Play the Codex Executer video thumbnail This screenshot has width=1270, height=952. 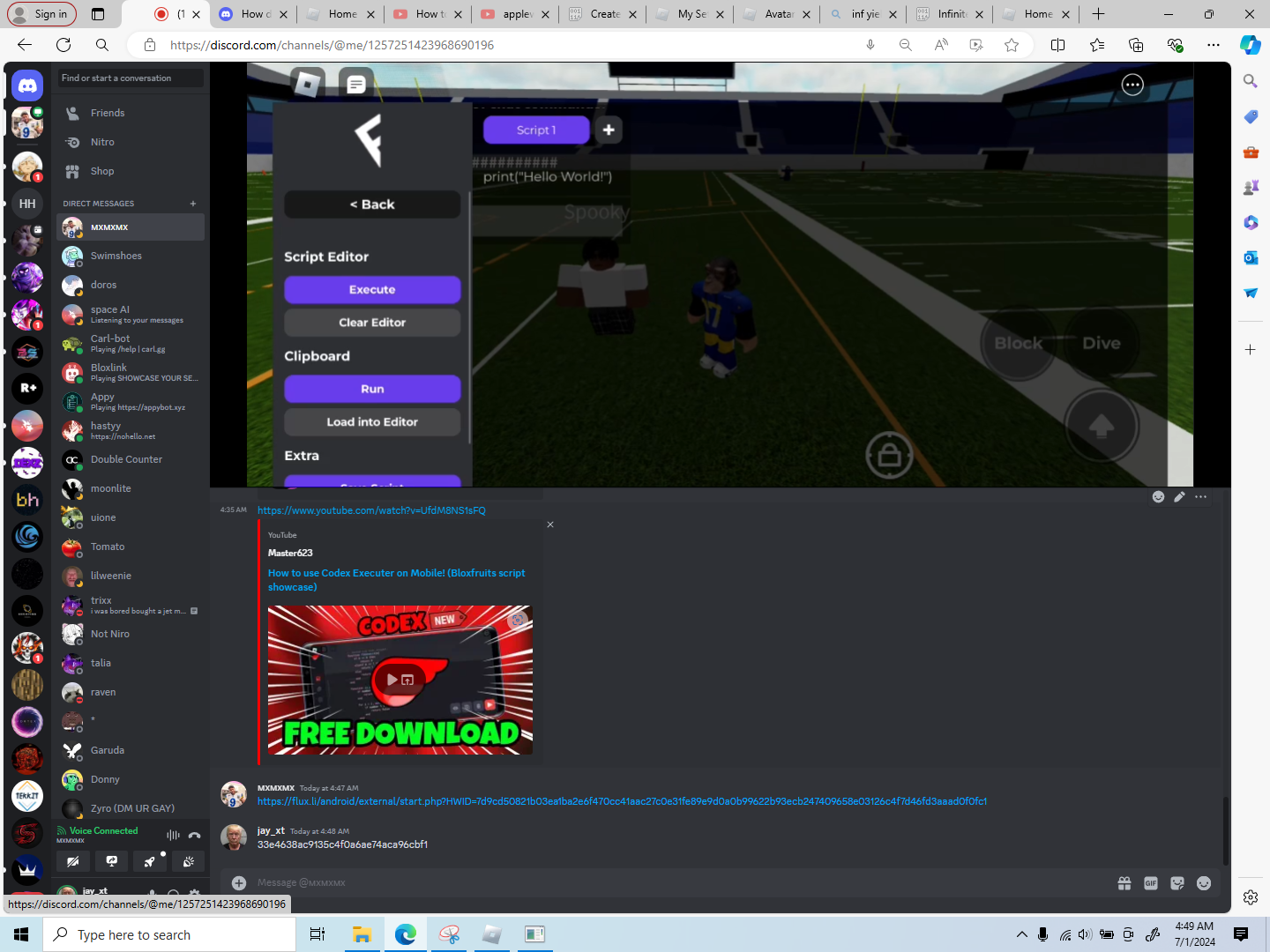point(400,680)
